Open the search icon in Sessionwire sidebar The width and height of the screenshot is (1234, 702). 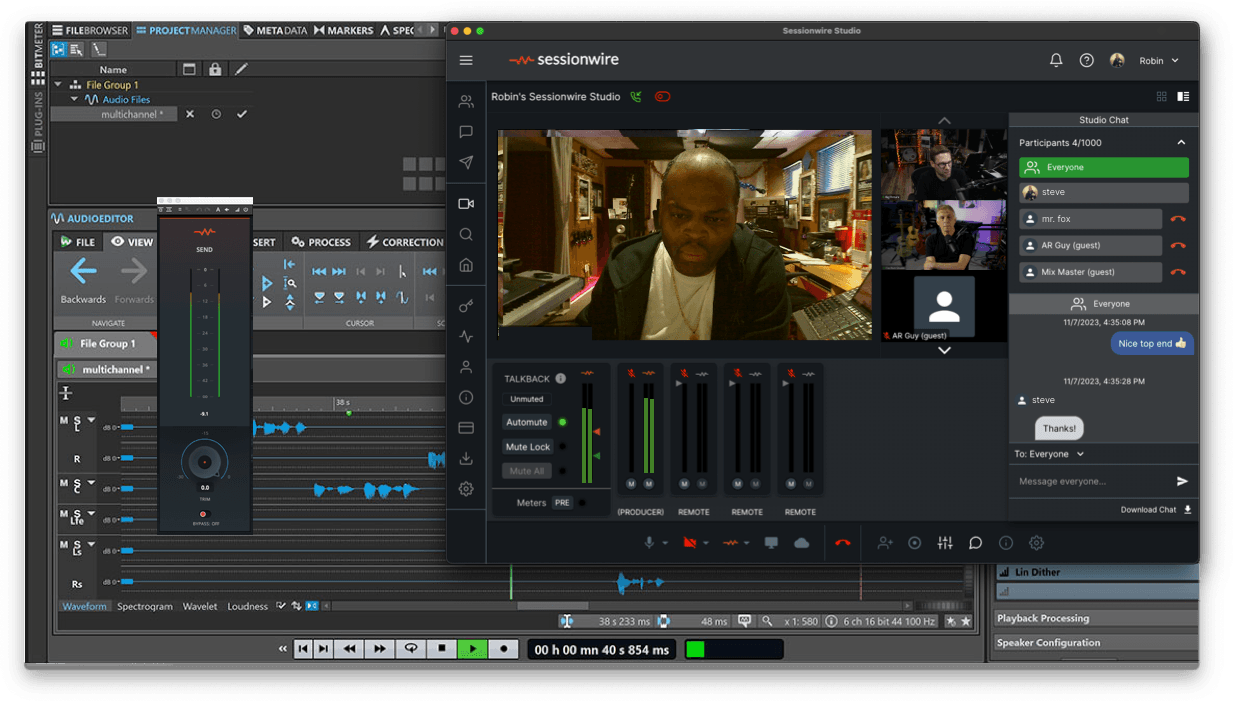click(x=466, y=234)
